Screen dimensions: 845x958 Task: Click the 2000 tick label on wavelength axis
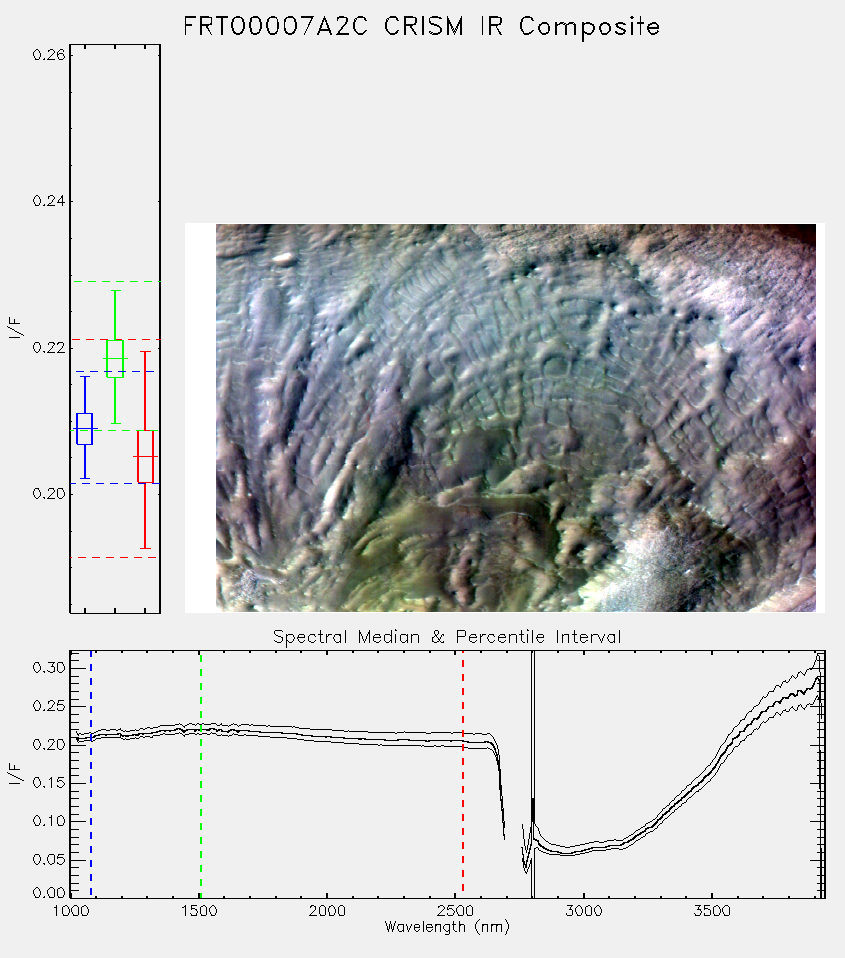pyautogui.click(x=327, y=911)
